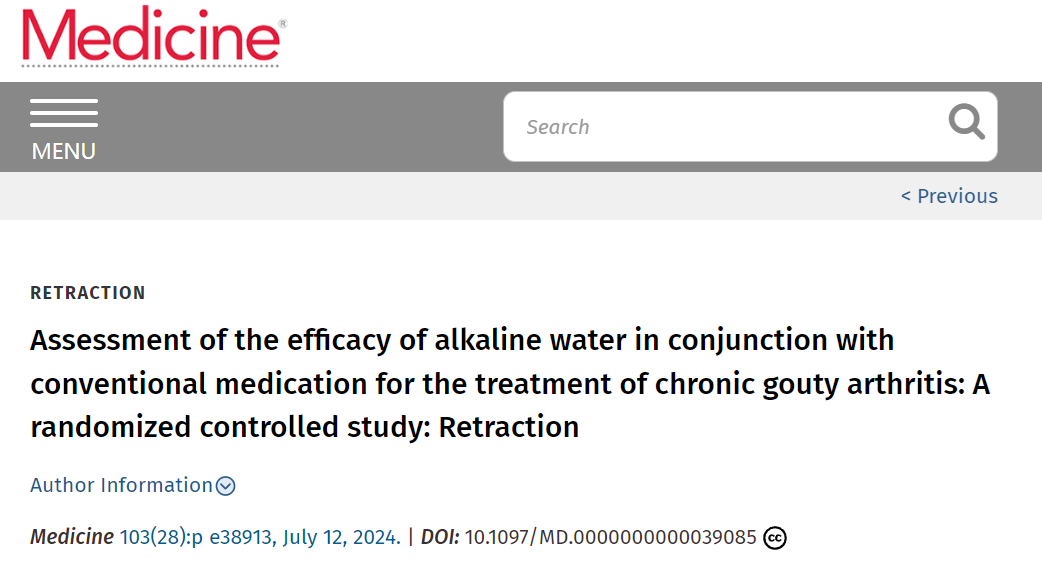The image size is (1042, 574).
Task: Click the bold DOI label
Action: [440, 537]
